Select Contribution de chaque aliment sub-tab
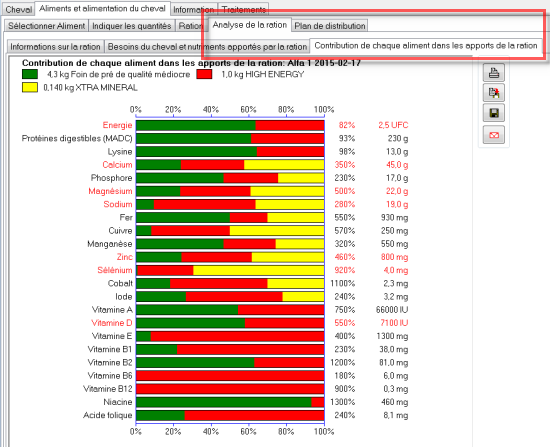Image resolution: width=550 pixels, height=447 pixels. click(x=425, y=46)
